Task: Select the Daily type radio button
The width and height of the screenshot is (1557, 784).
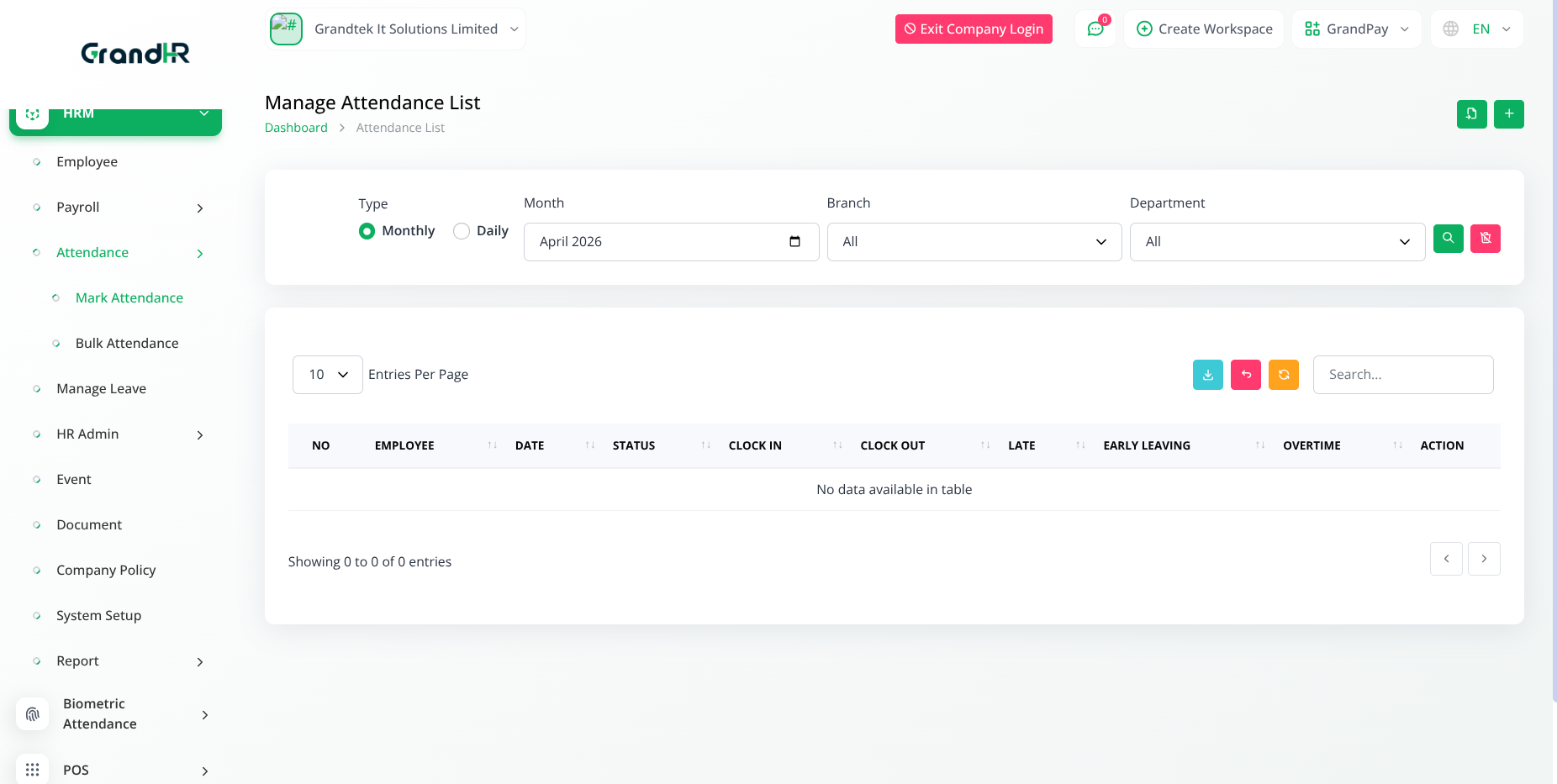Action: (462, 231)
